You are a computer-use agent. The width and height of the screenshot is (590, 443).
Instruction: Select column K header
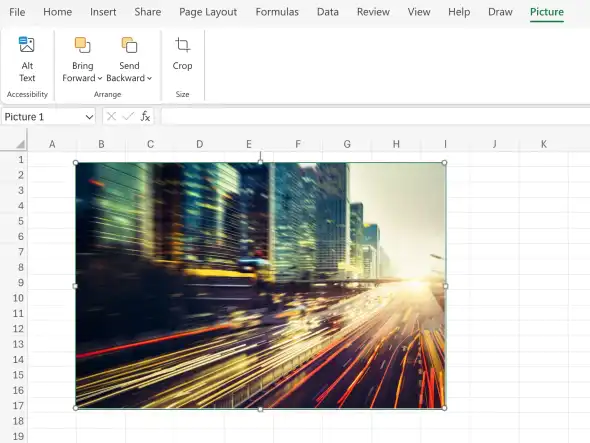pos(544,144)
